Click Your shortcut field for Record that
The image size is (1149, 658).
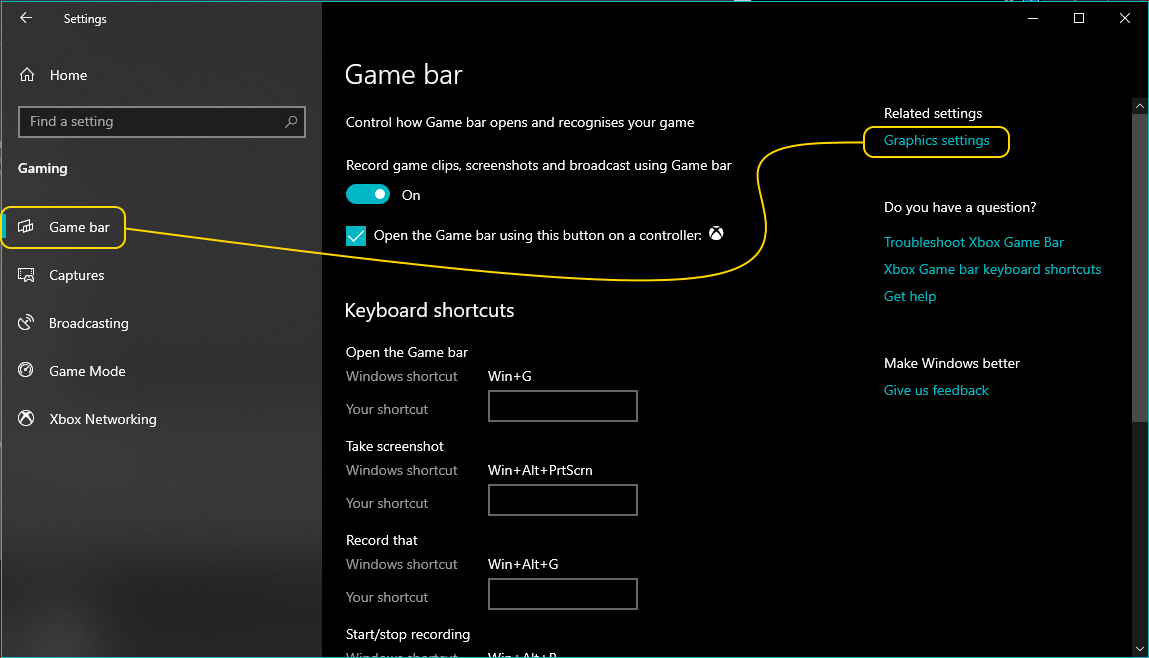563,594
